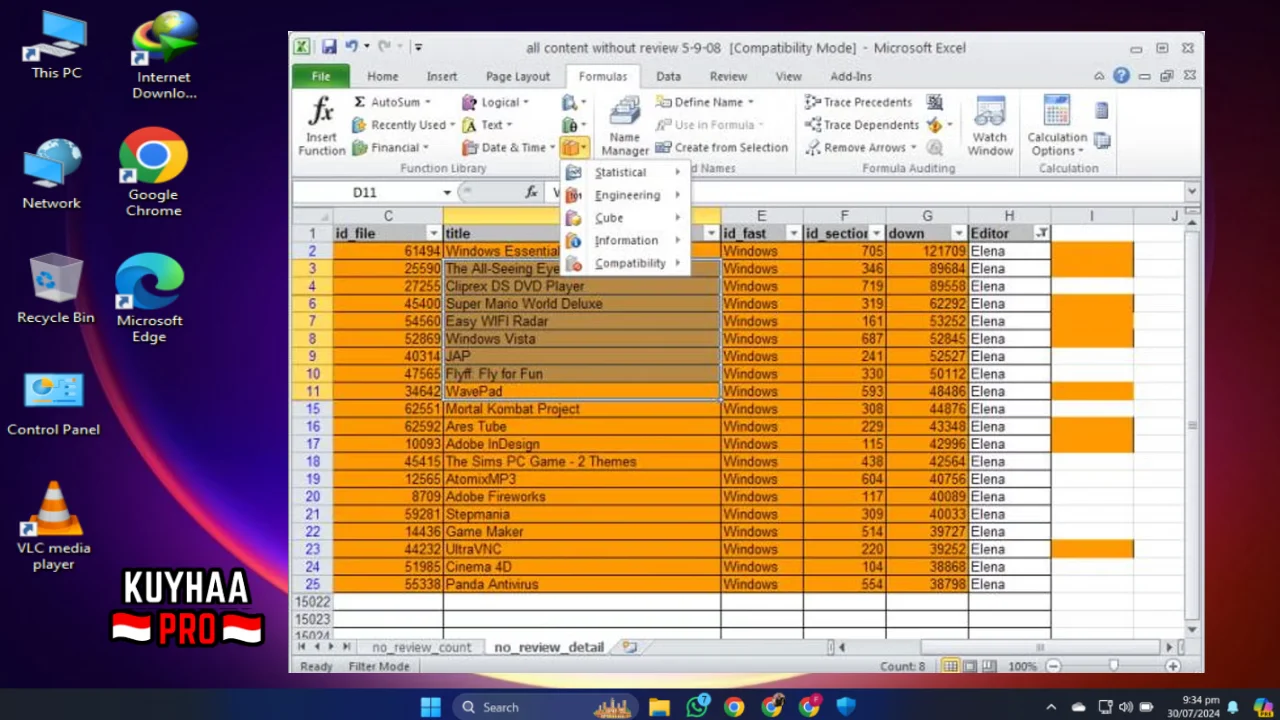Open File Explorer from the taskbar

(x=659, y=707)
